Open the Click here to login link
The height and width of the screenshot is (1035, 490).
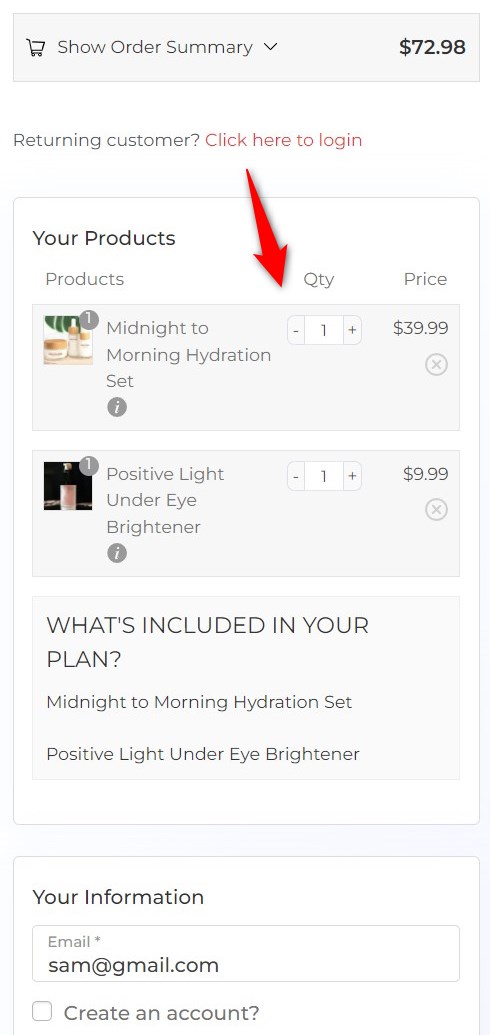tap(283, 140)
